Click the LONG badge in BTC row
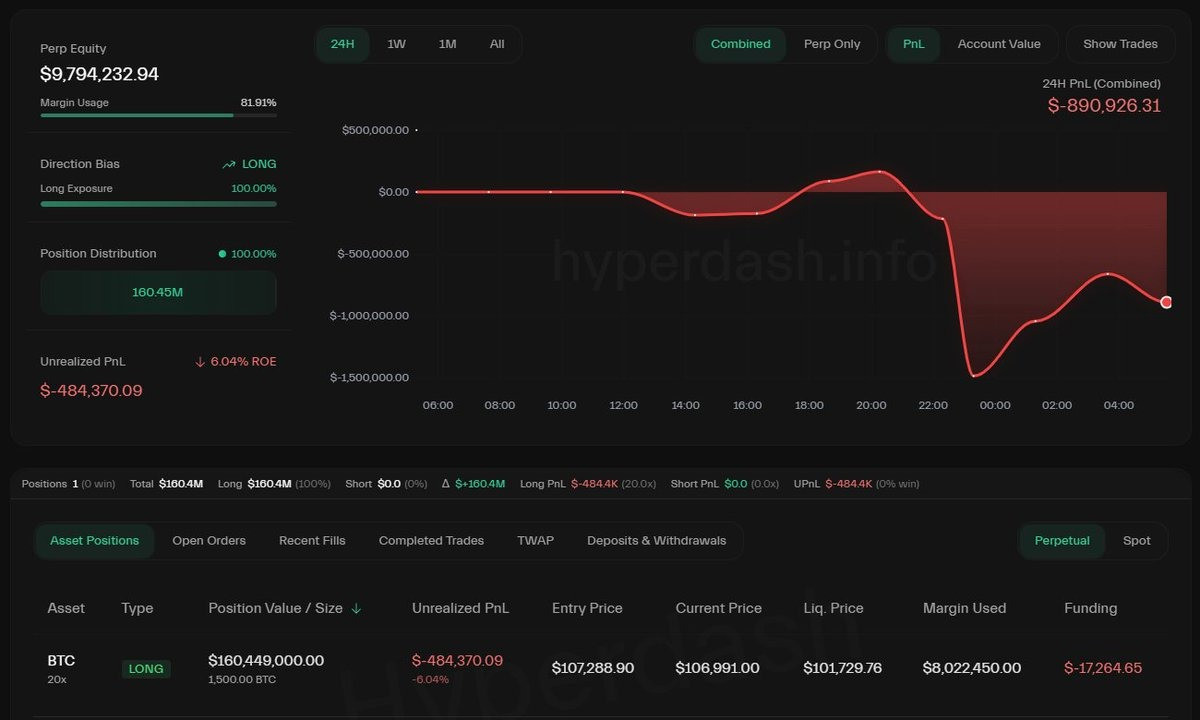1200x720 pixels. 146,669
